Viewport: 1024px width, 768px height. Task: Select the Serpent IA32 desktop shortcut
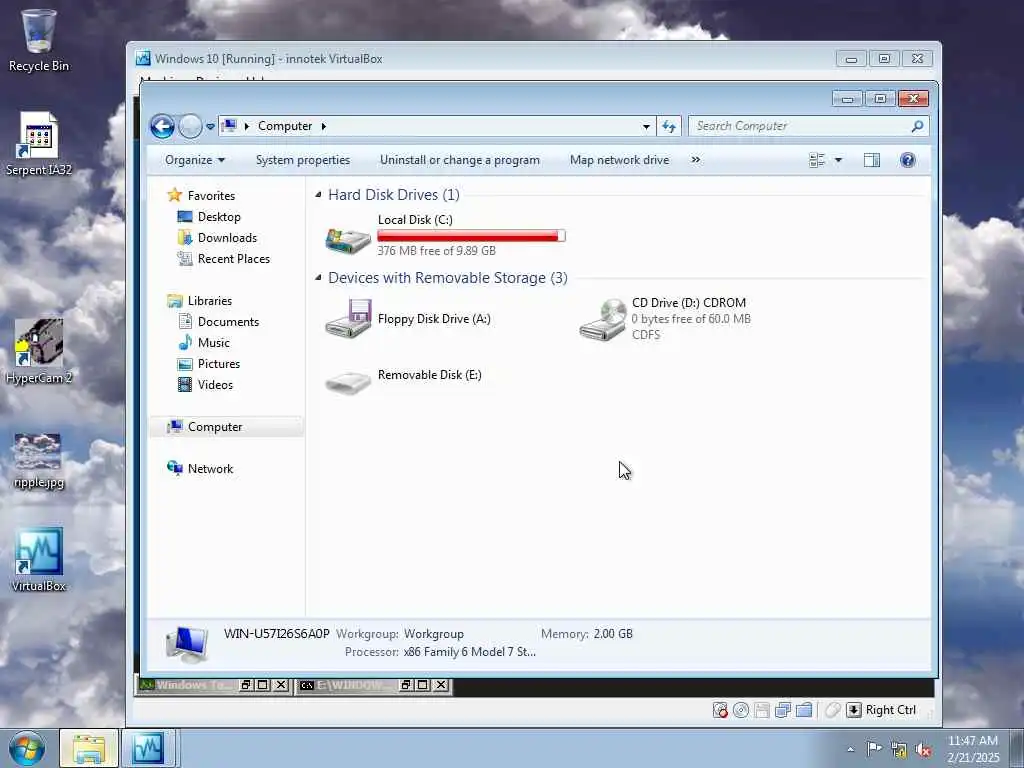39,144
